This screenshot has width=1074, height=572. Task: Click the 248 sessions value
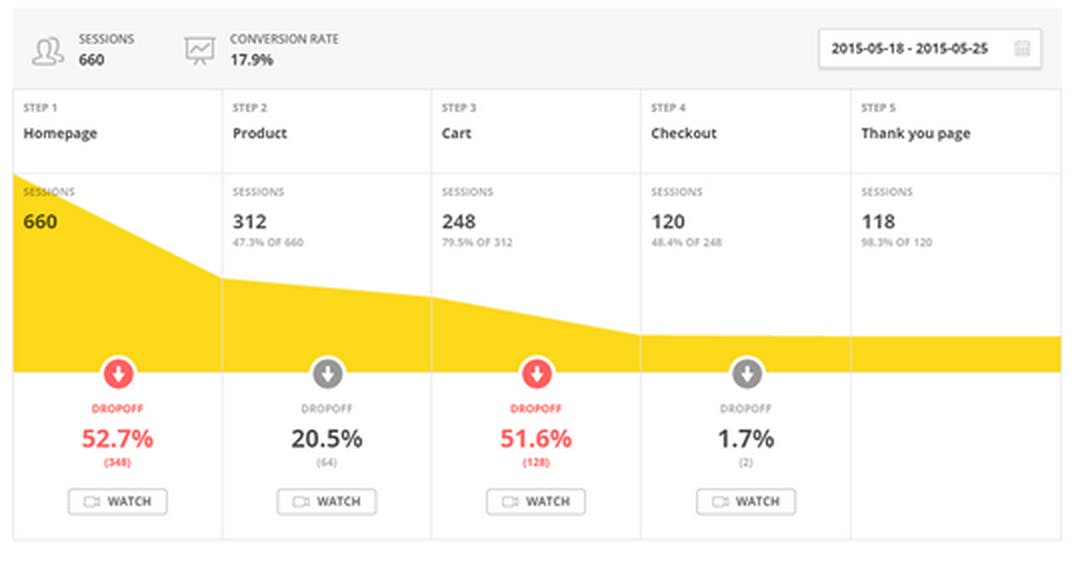point(458,222)
